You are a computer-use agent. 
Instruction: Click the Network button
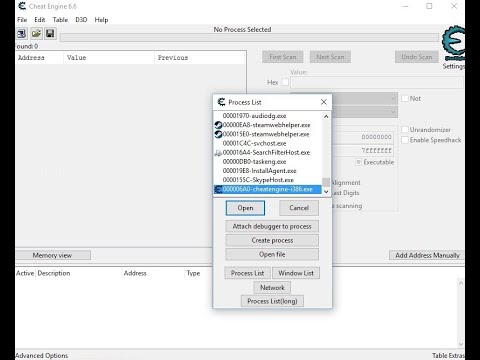pyautogui.click(x=272, y=287)
